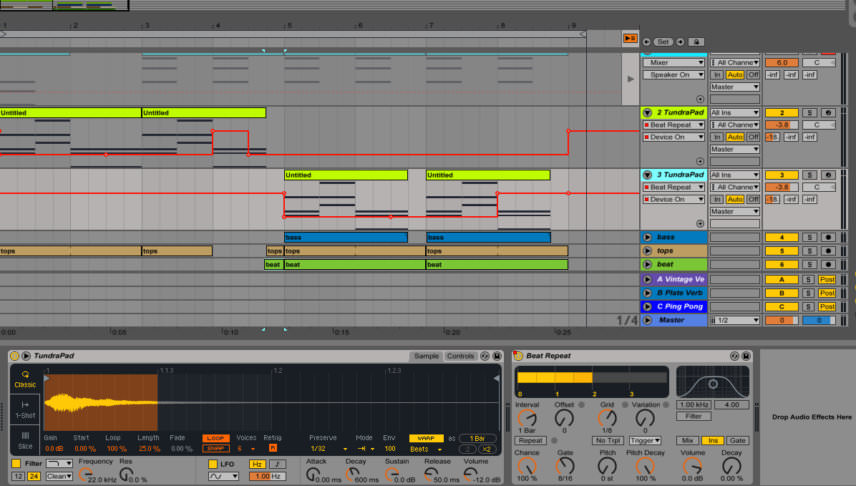Arm the beat track for recording
856x486 pixels.
point(828,264)
